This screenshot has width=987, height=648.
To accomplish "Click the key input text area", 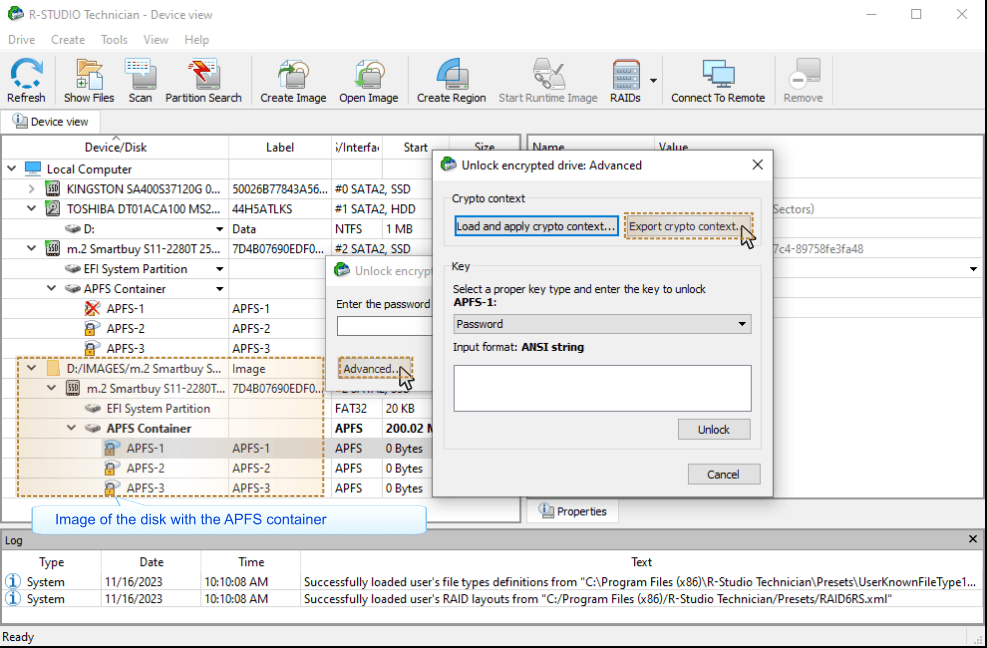I will (x=602, y=389).
